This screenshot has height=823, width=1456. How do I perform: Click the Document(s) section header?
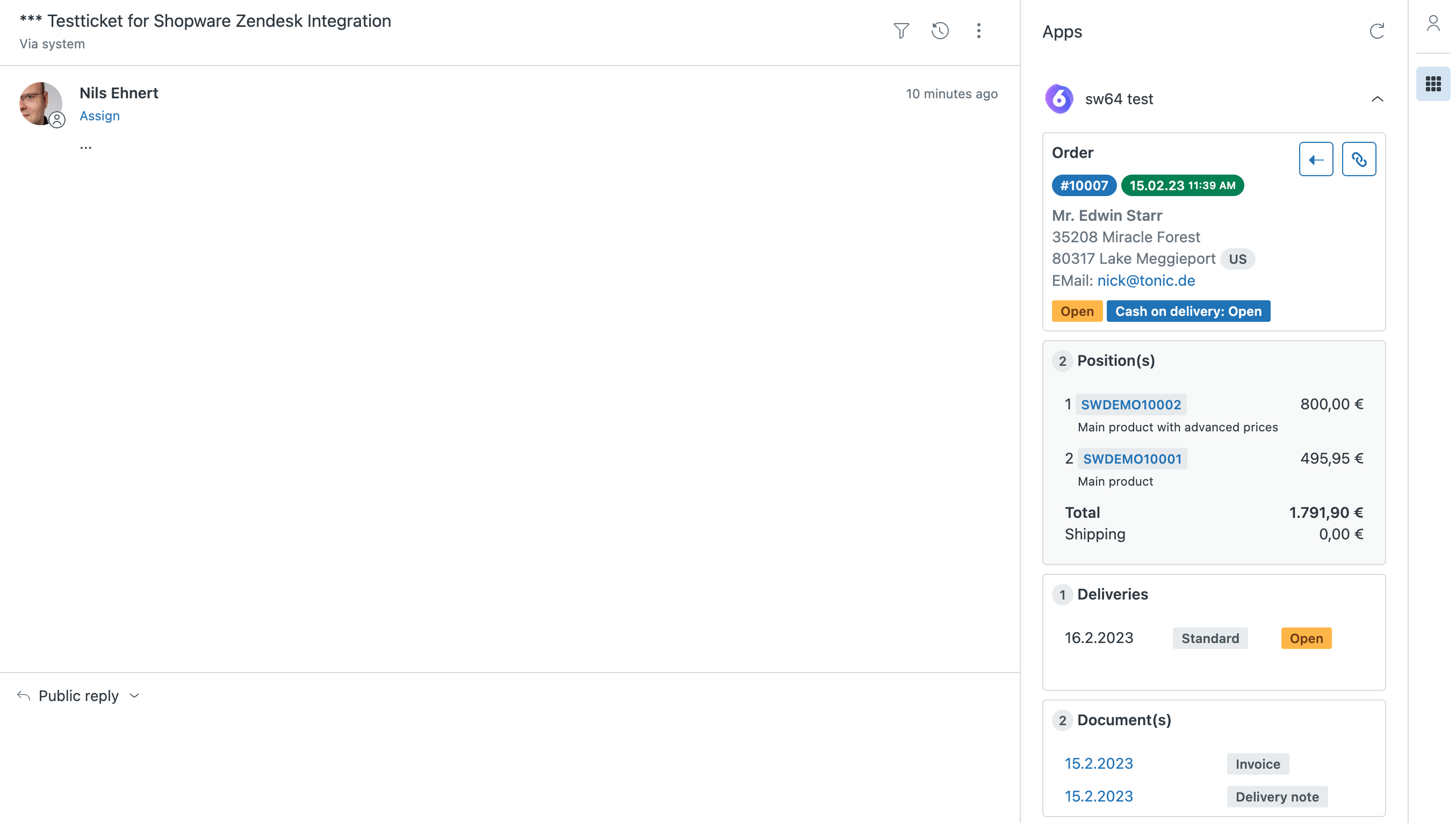click(1123, 720)
